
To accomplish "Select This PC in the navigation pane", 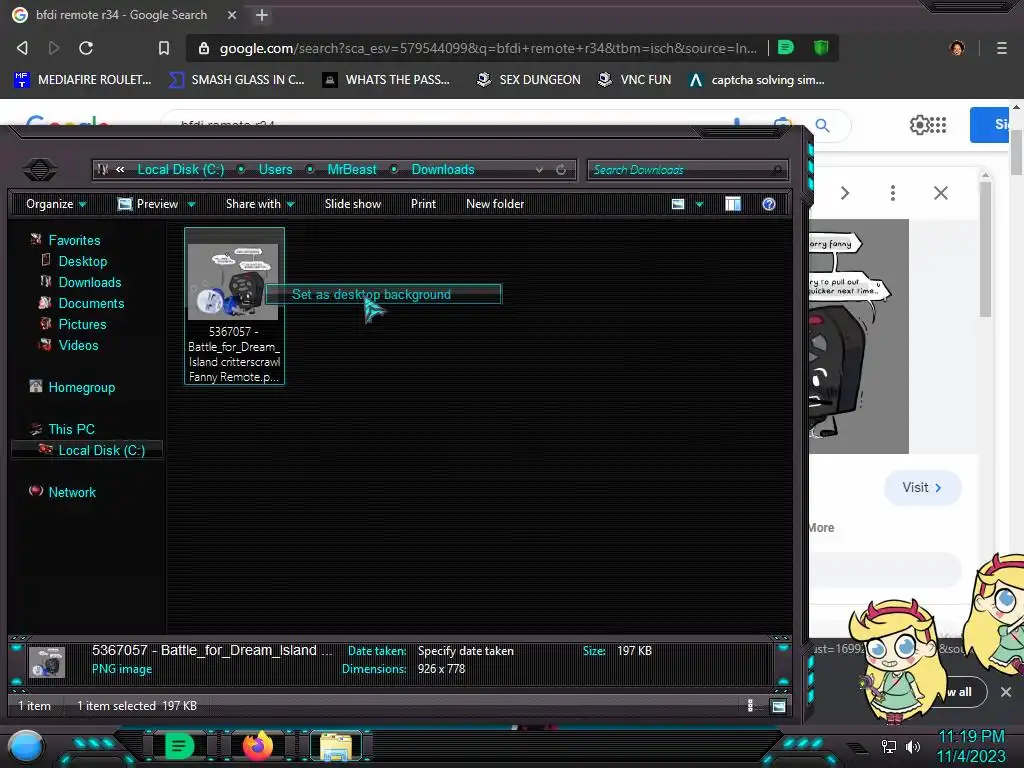I will (71, 429).
